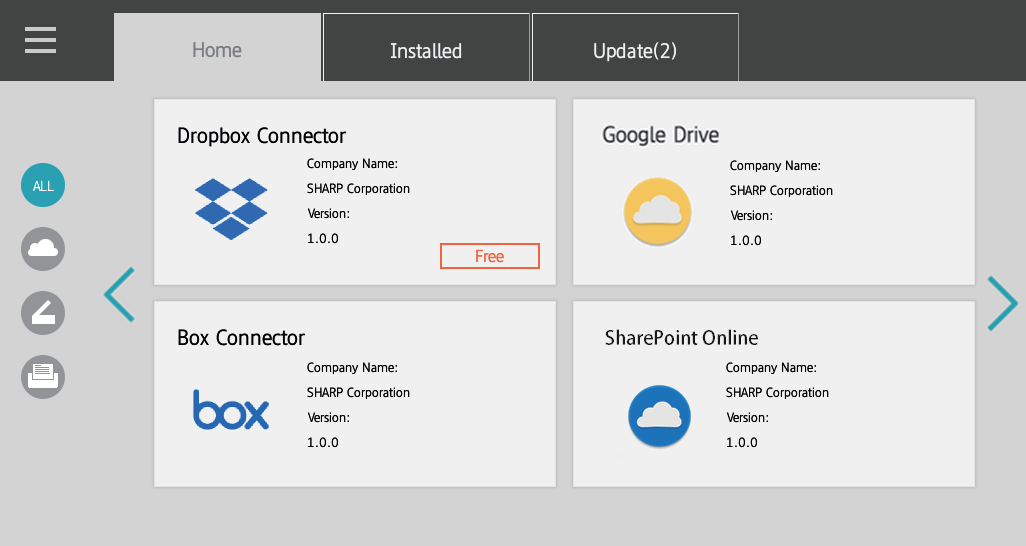The width and height of the screenshot is (1026, 546).
Task: Click version 1.0.0 in Dropbox Connector card
Action: coord(323,238)
